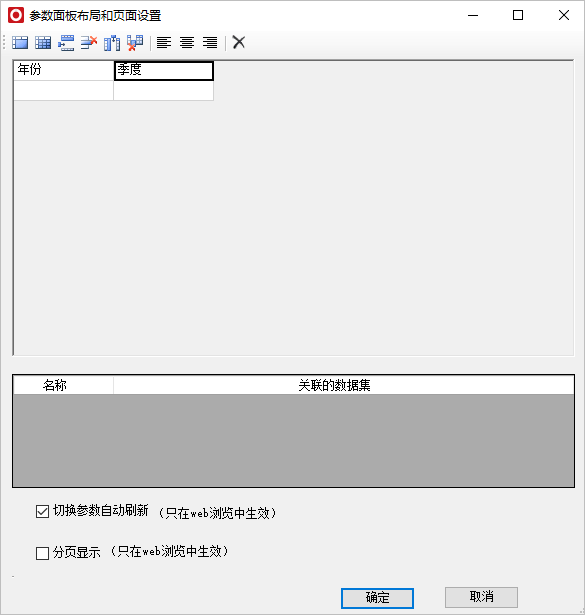The image size is (585, 615).
Task: Enable 分页显示 checkbox
Action: click(x=42, y=553)
